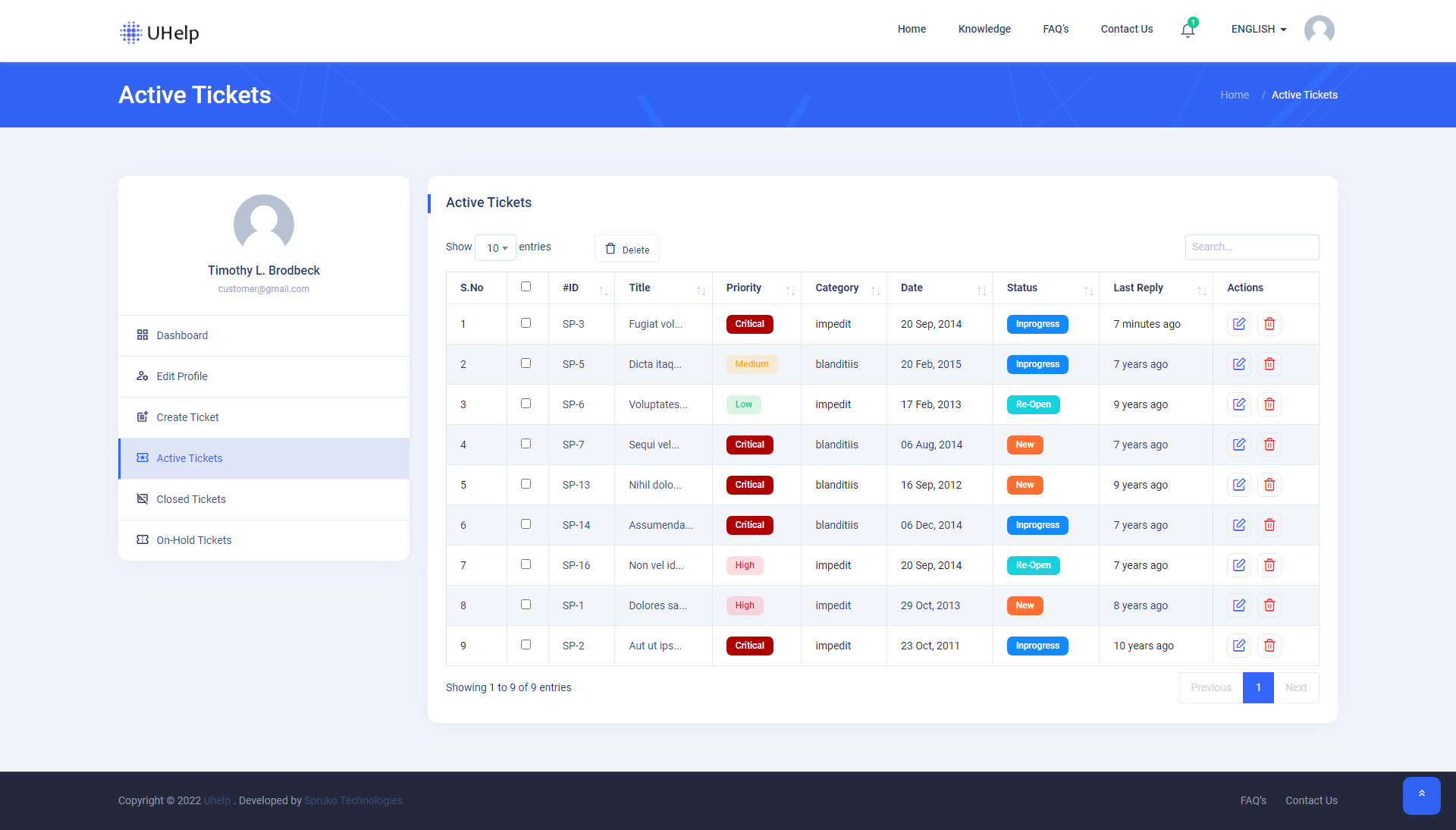Screen dimensions: 1456x830
Task: Click the UHelp logo
Action: pos(158,33)
